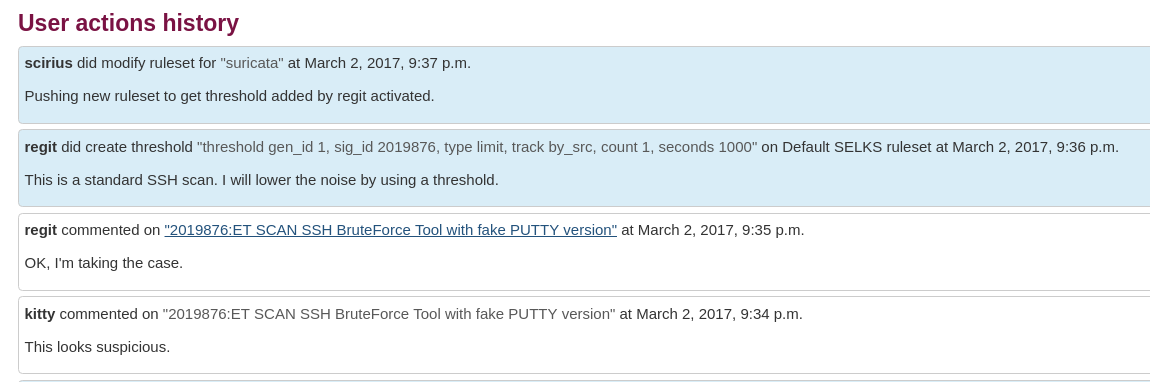Viewport: 1150px width, 382px height.
Task: Click the "Pushing new ruleset" comment text
Action: pos(230,96)
